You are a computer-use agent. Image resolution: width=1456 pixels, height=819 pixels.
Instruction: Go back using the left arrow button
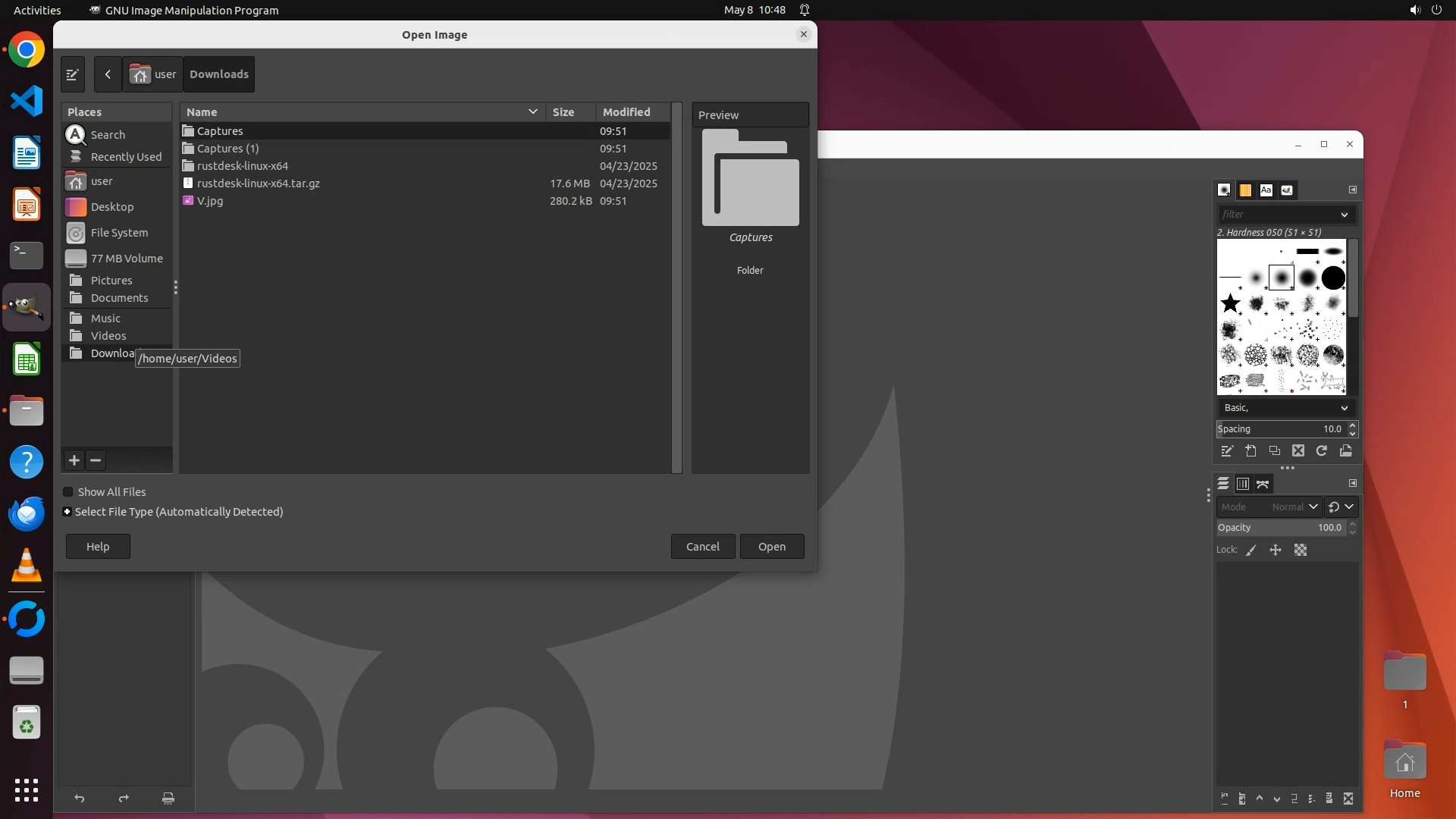click(108, 74)
